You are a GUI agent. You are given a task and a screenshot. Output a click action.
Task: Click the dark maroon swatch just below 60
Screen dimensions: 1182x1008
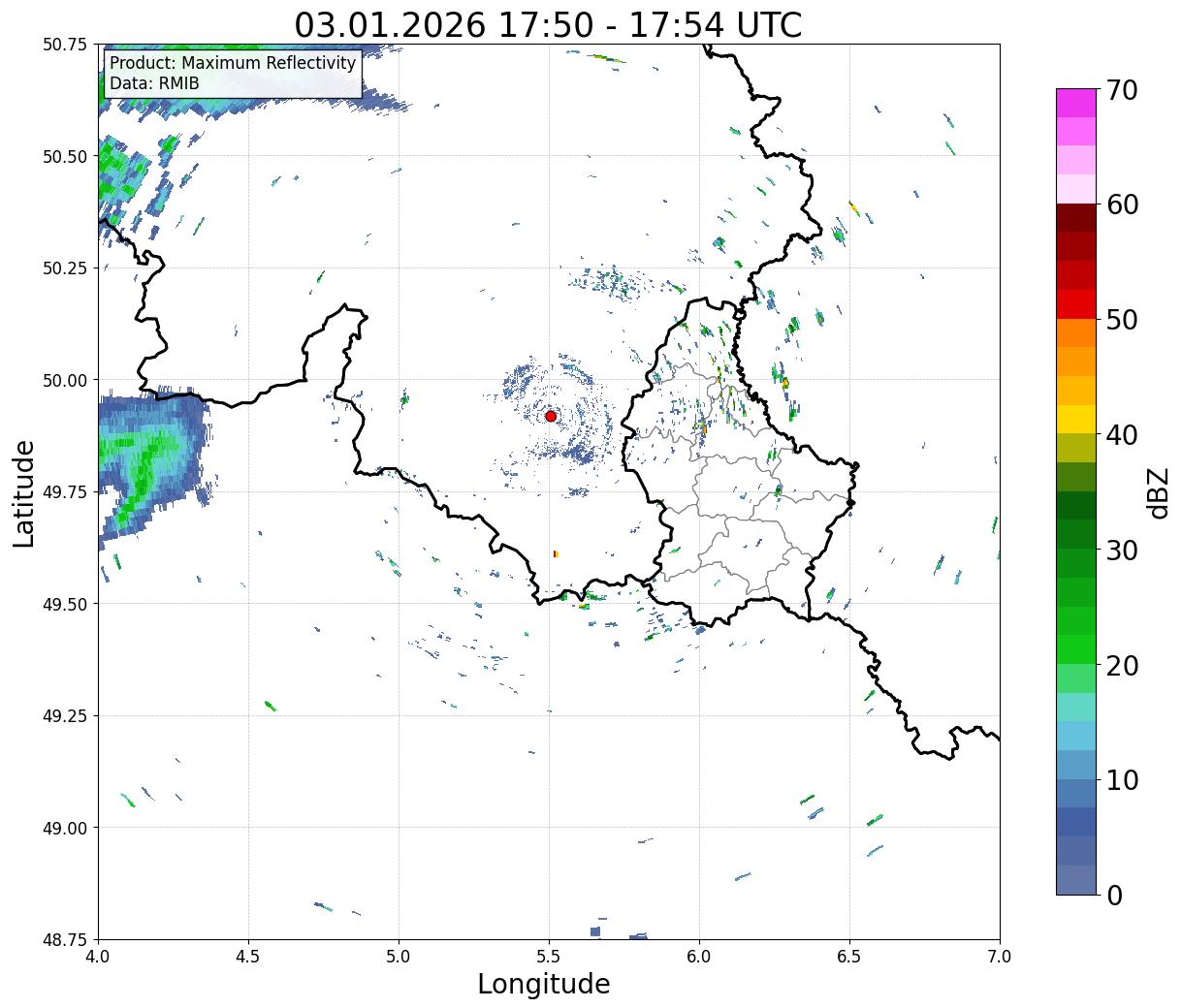coord(1076,218)
